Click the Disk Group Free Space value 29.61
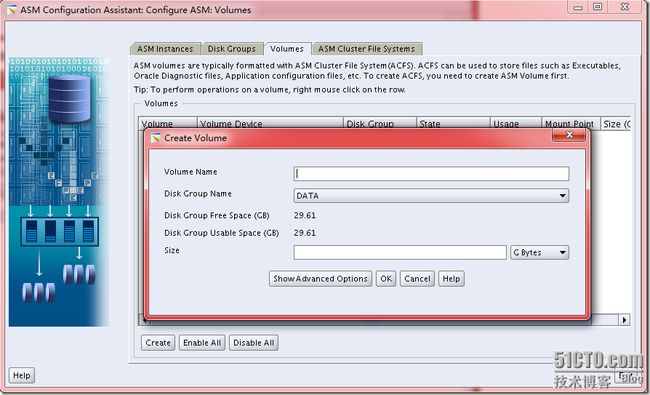This screenshot has height=395, width=650. tap(305, 216)
